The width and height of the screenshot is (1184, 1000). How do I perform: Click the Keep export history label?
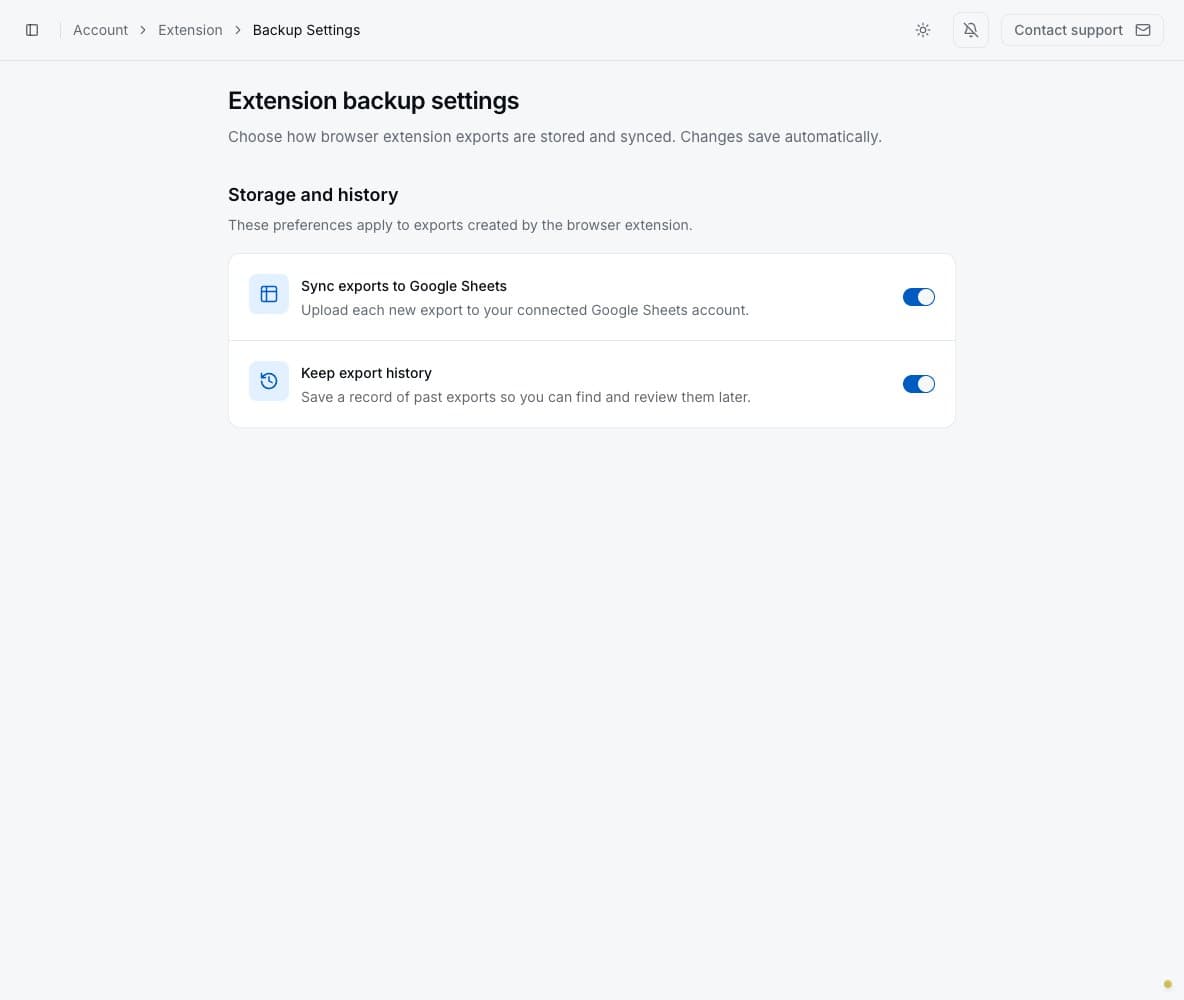366,373
